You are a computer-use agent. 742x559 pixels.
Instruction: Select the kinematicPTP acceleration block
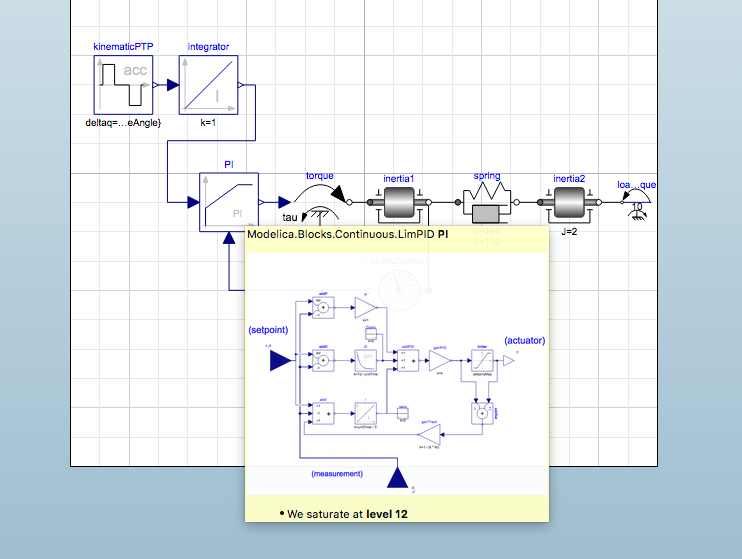pyautogui.click(x=123, y=85)
